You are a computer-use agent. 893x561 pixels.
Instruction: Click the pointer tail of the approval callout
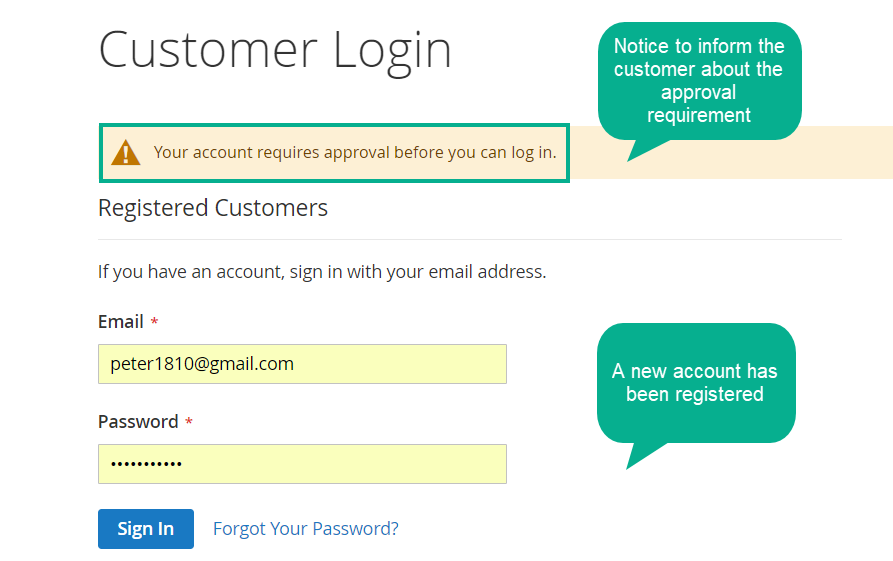click(x=644, y=150)
